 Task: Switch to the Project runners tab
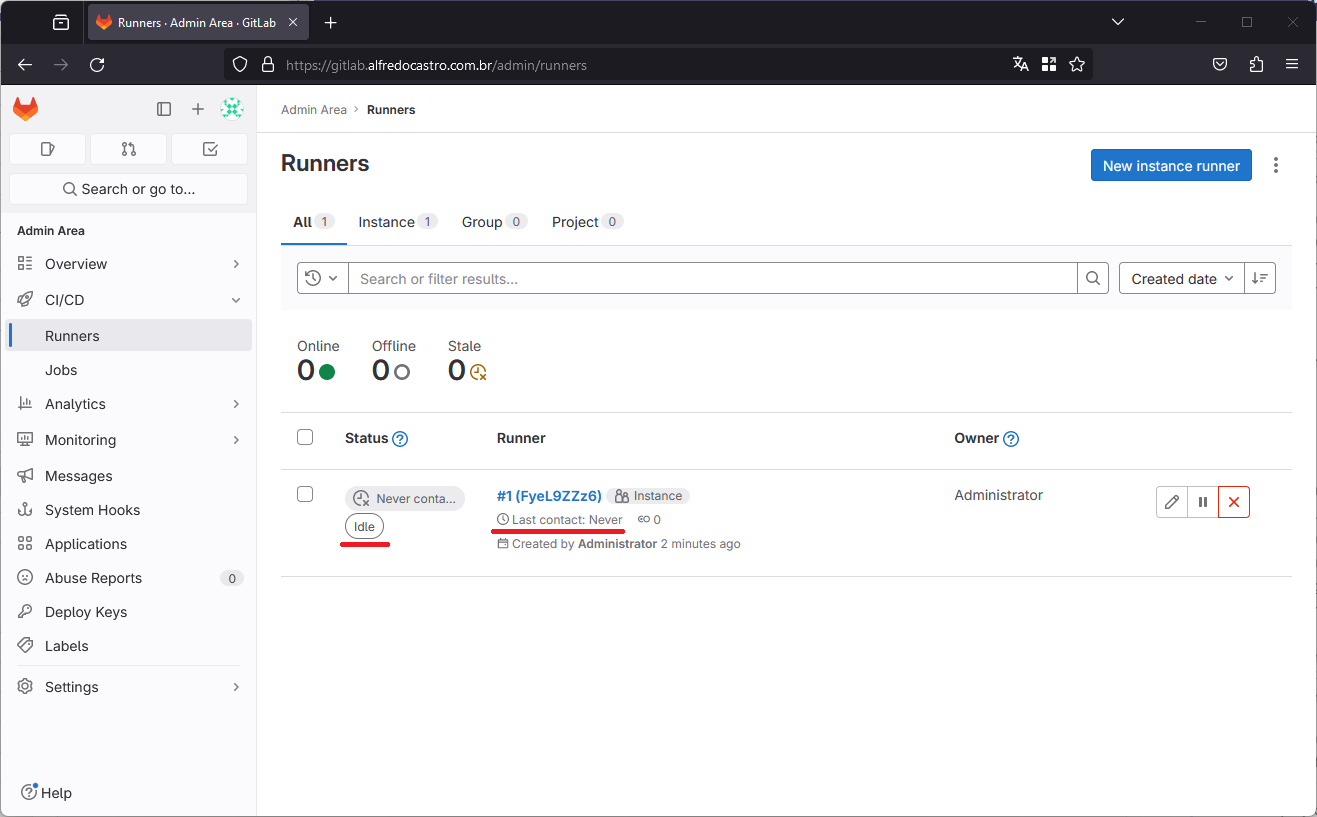pyautogui.click(x=587, y=222)
